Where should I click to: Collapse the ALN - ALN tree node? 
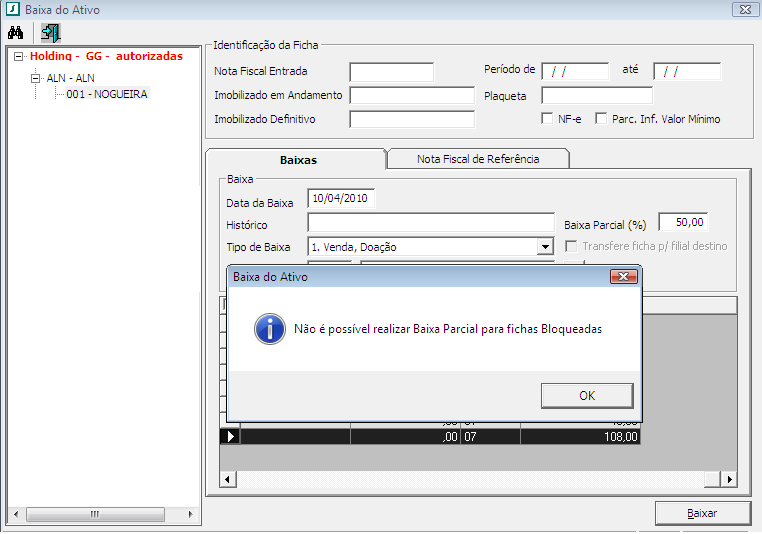[35, 78]
